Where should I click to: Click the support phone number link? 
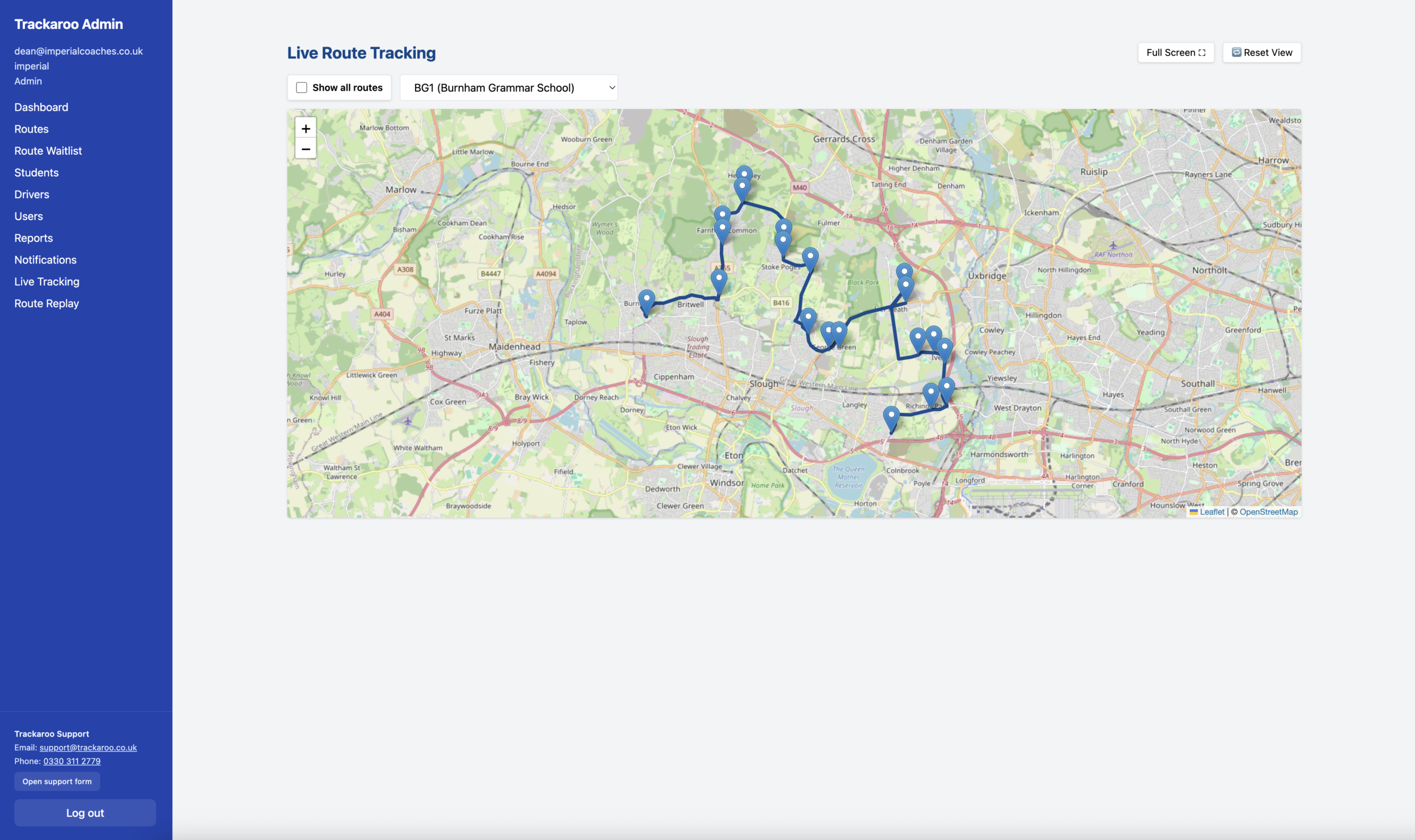[x=72, y=761]
